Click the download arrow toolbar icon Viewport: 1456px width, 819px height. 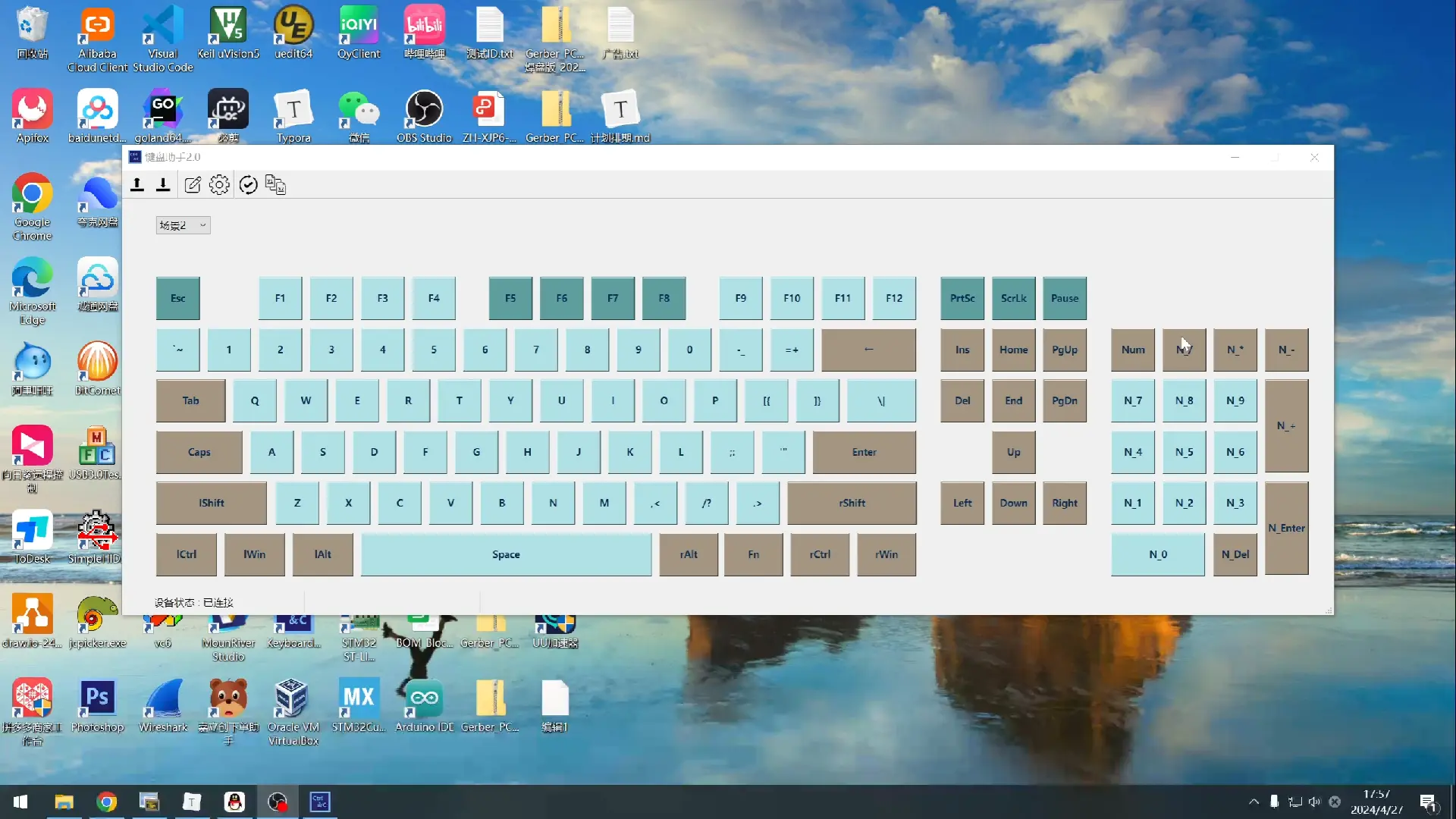(x=163, y=184)
